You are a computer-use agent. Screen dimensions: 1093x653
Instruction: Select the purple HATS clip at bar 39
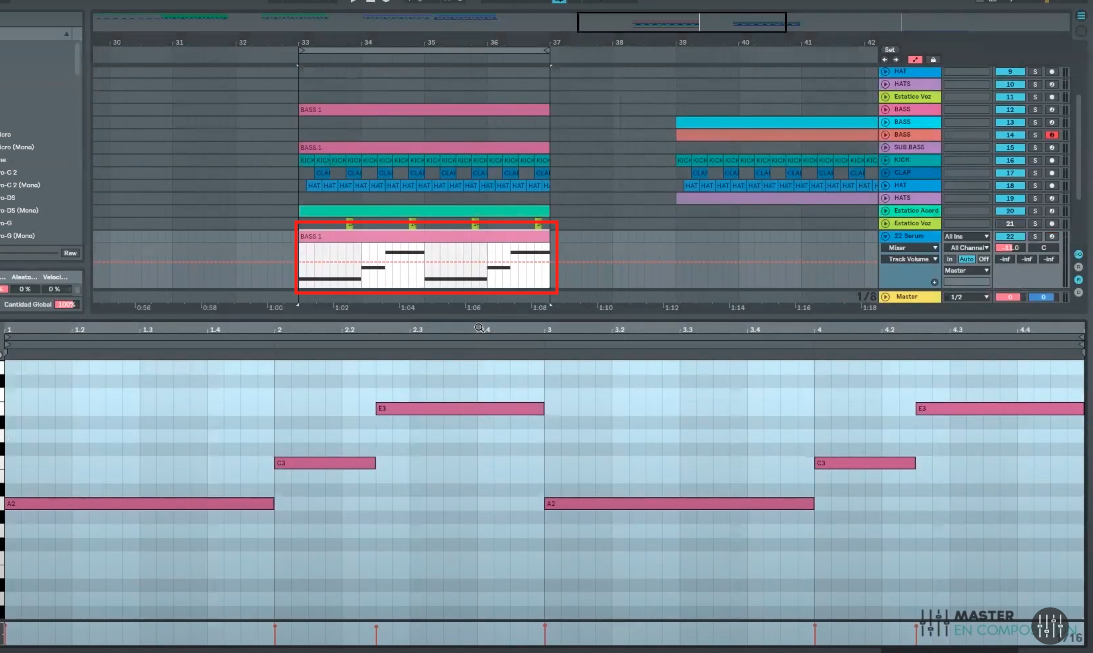click(777, 199)
